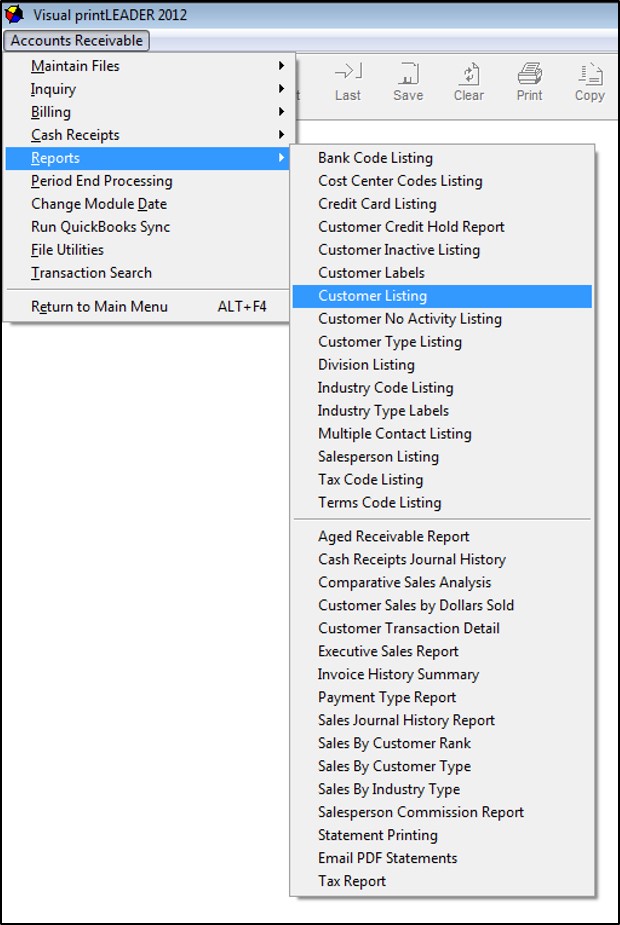The image size is (620, 925).
Task: Open Transaction Search
Action: pyautogui.click(x=147, y=273)
